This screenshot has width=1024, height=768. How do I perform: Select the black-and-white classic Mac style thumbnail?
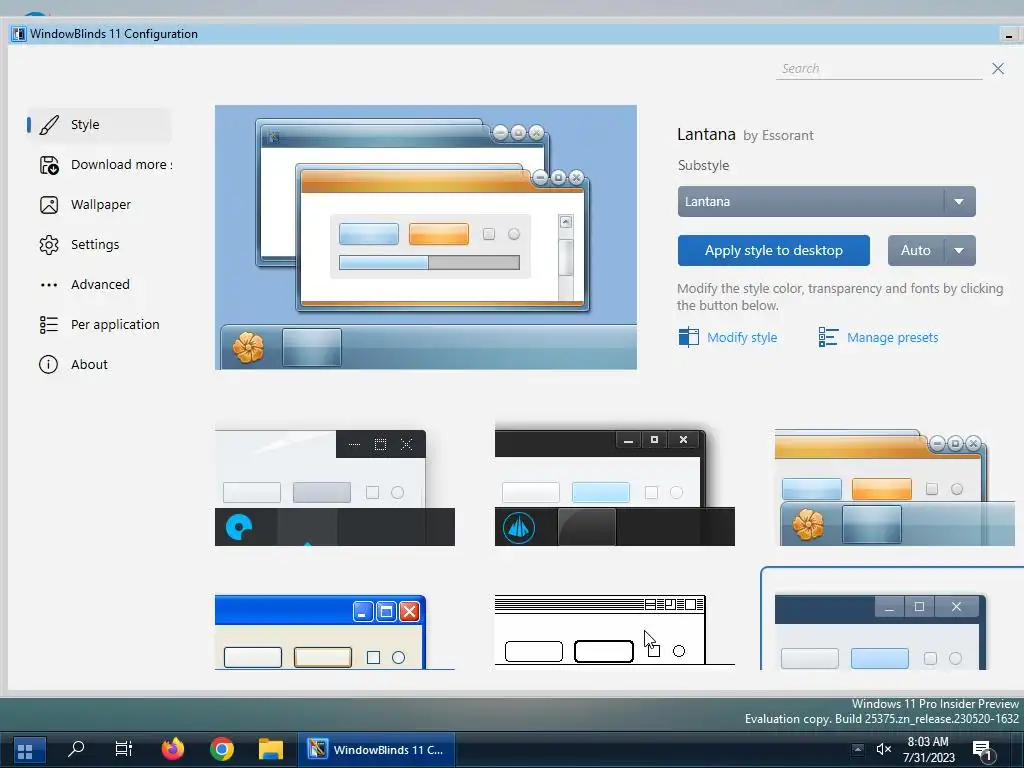coord(615,632)
